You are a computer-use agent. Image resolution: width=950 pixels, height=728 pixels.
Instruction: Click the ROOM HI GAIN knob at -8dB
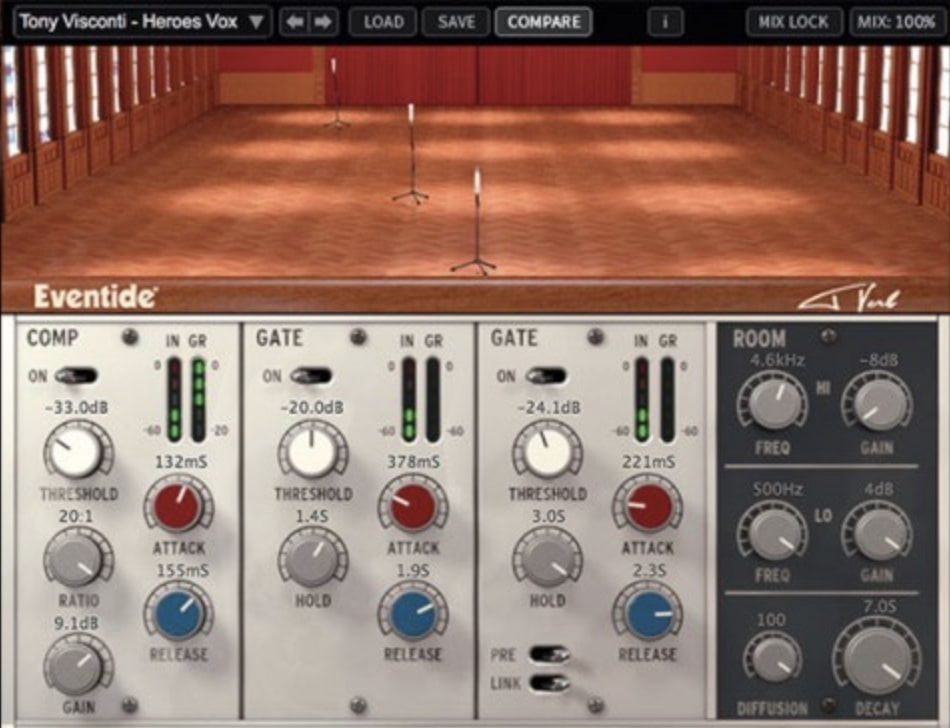[877, 402]
